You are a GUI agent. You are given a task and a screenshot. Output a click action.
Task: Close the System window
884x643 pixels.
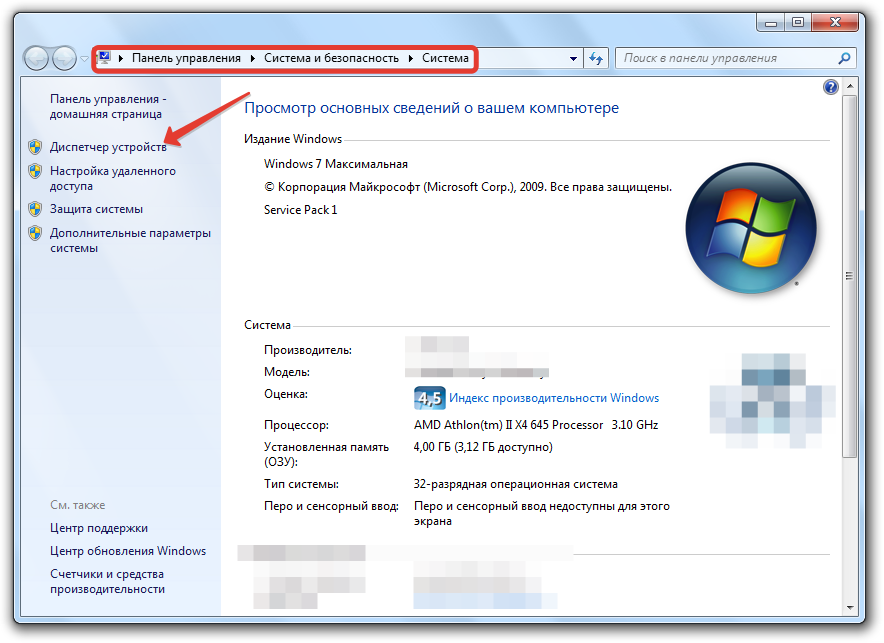click(835, 23)
